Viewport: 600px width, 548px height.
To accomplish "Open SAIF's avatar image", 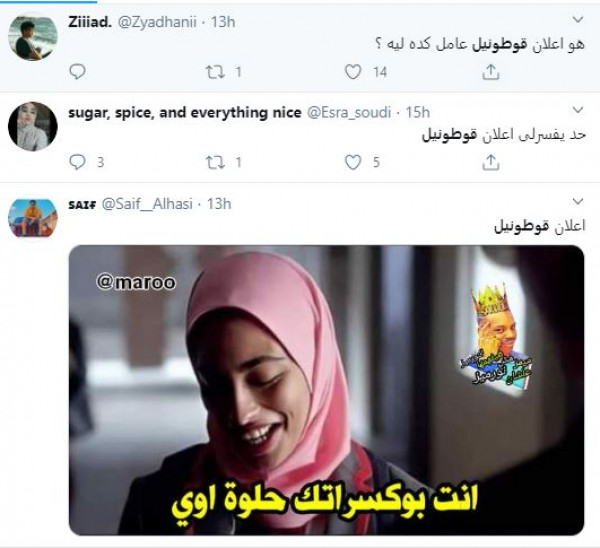I will pos(33,218).
